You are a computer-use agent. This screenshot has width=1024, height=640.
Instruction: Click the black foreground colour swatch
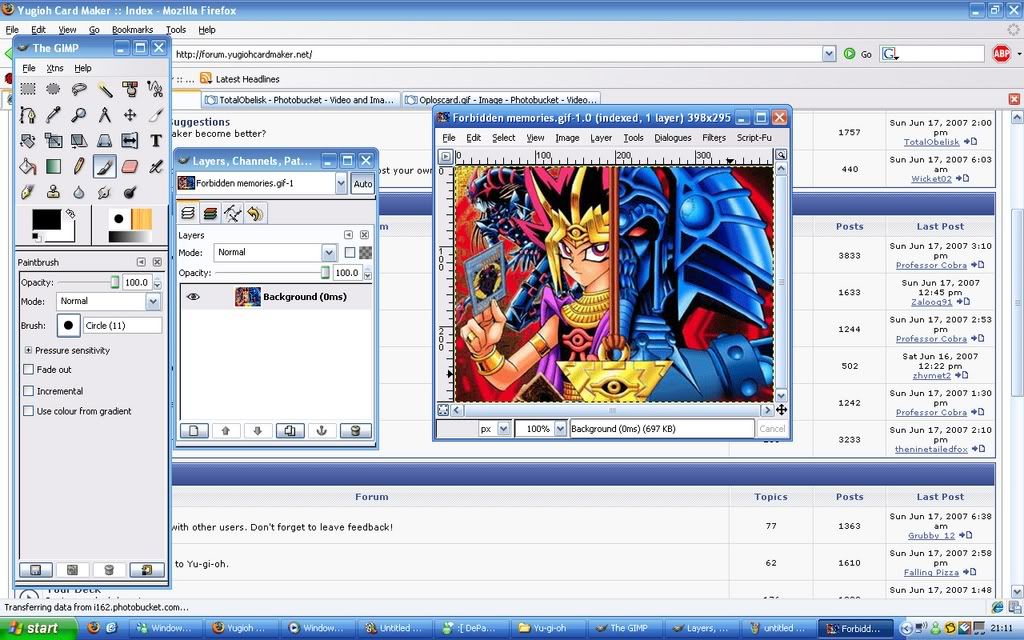[46, 220]
